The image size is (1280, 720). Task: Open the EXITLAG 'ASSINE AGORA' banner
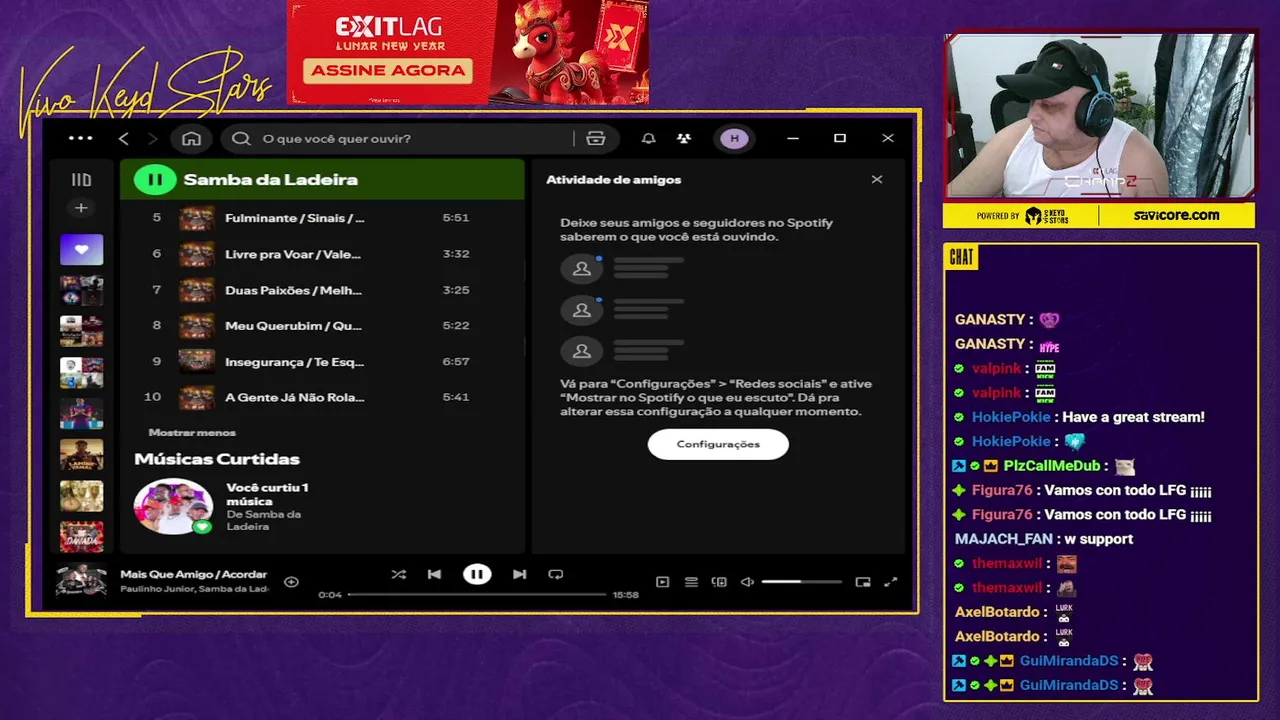[x=388, y=70]
